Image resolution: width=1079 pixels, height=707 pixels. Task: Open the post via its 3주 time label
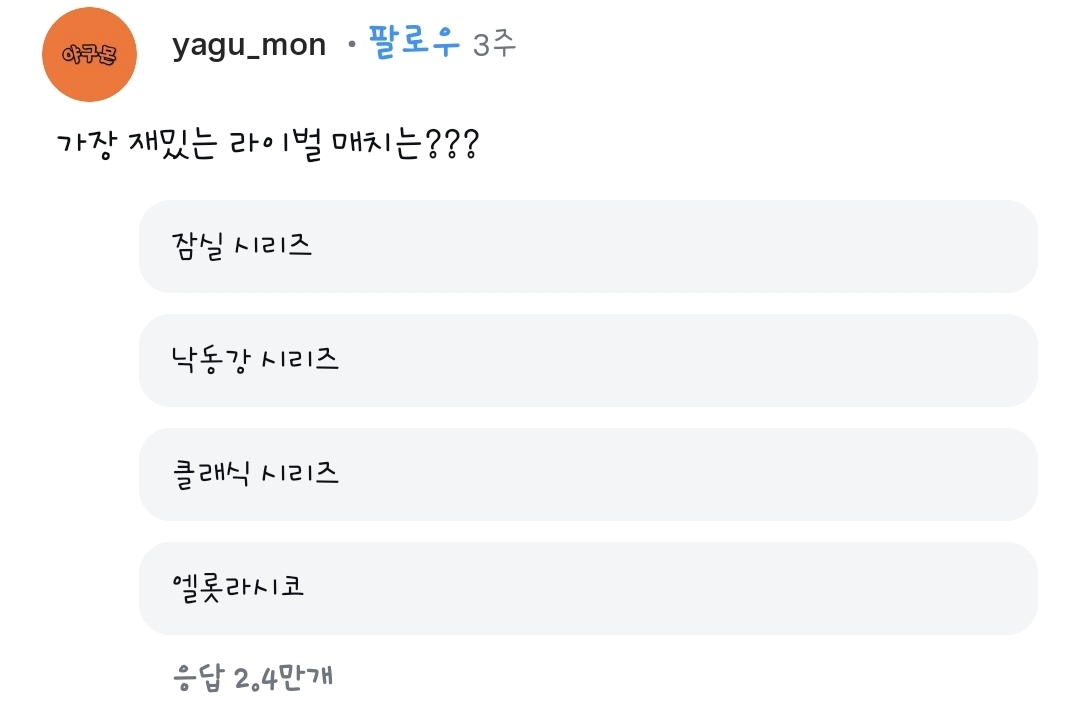point(494,45)
